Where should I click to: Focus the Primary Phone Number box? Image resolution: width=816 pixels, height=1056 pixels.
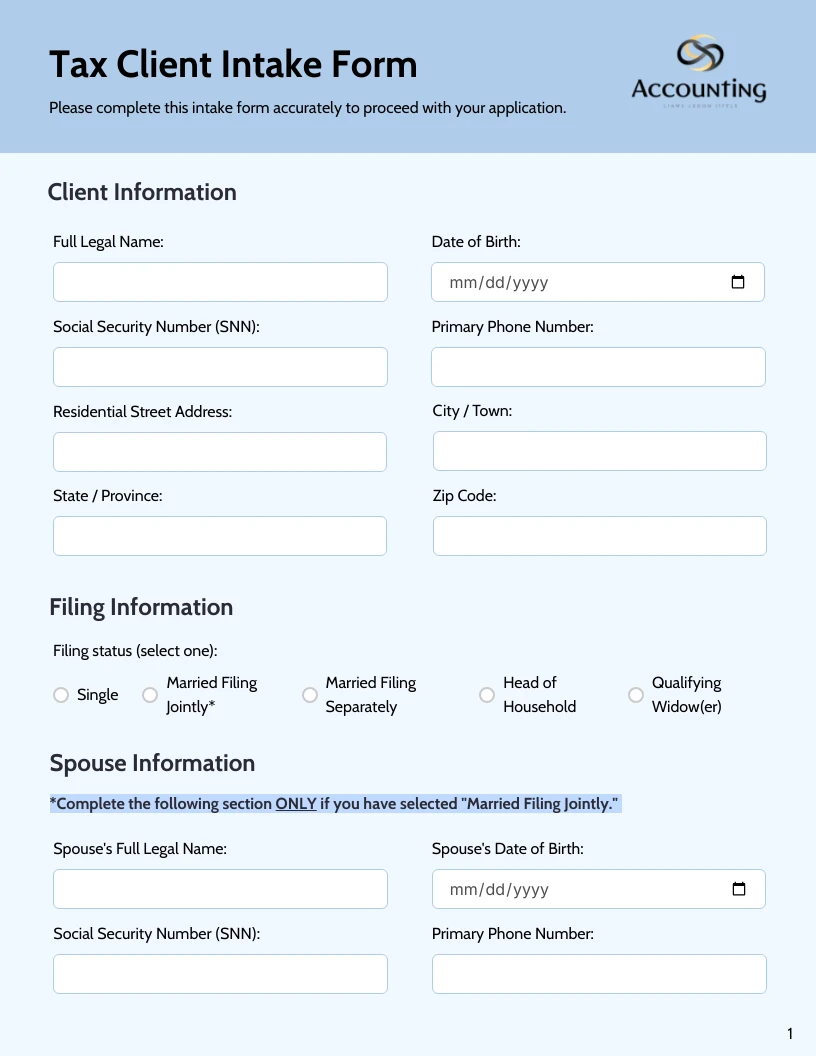point(598,367)
